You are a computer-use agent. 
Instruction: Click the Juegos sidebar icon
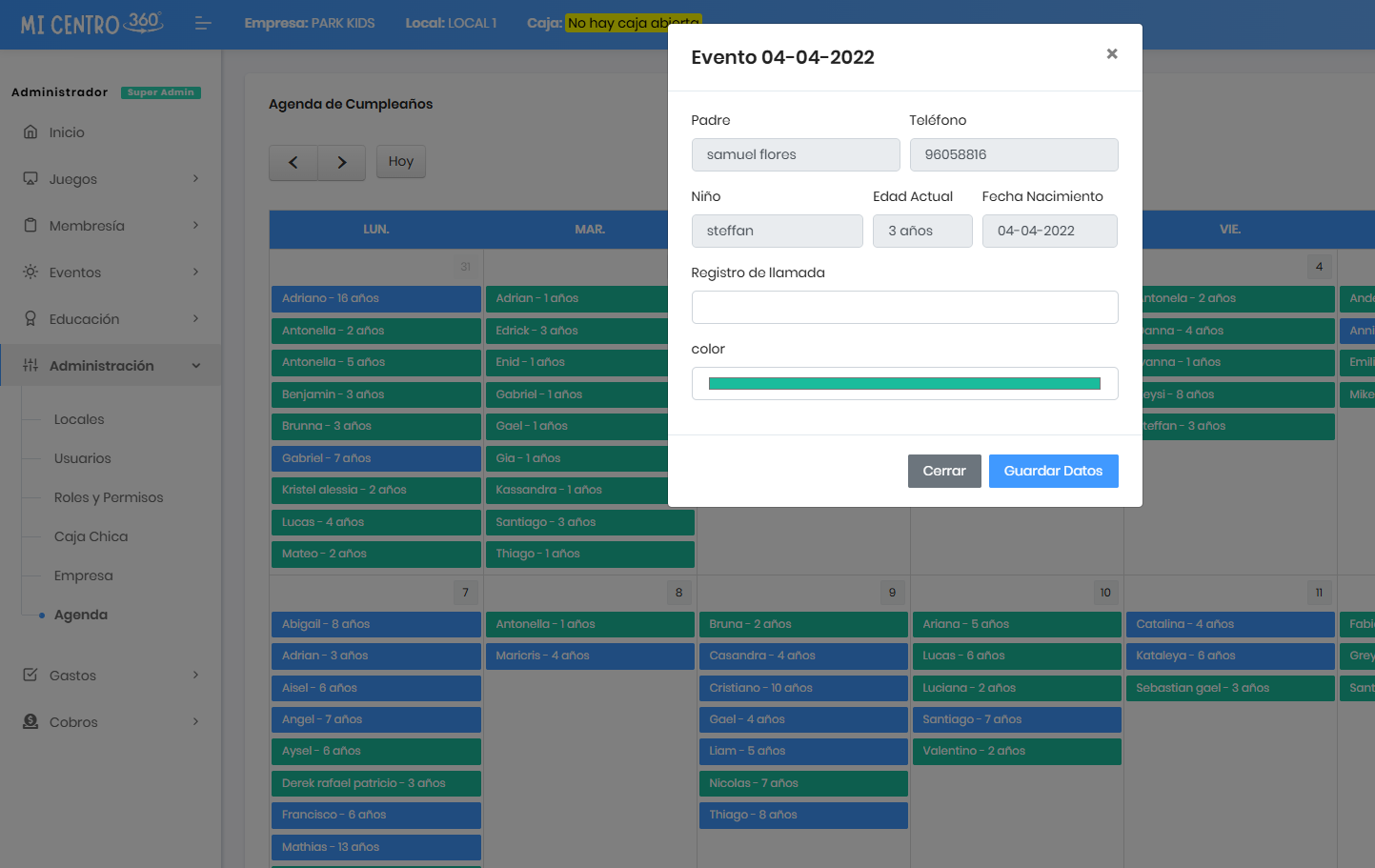[x=30, y=179]
